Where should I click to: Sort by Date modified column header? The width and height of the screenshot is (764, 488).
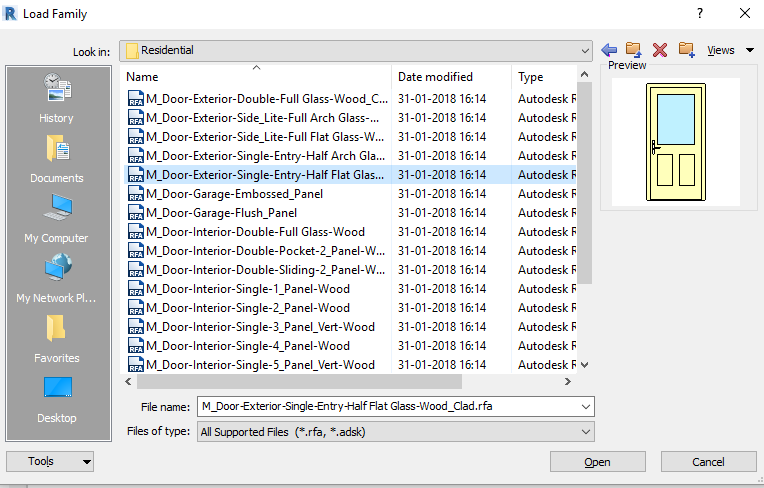coord(451,76)
